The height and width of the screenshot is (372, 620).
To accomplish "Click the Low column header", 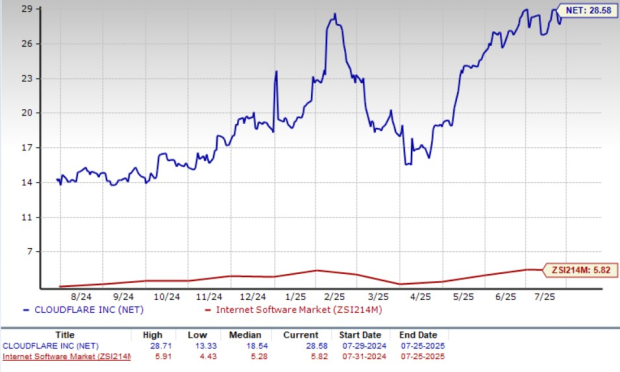I will coord(197,335).
